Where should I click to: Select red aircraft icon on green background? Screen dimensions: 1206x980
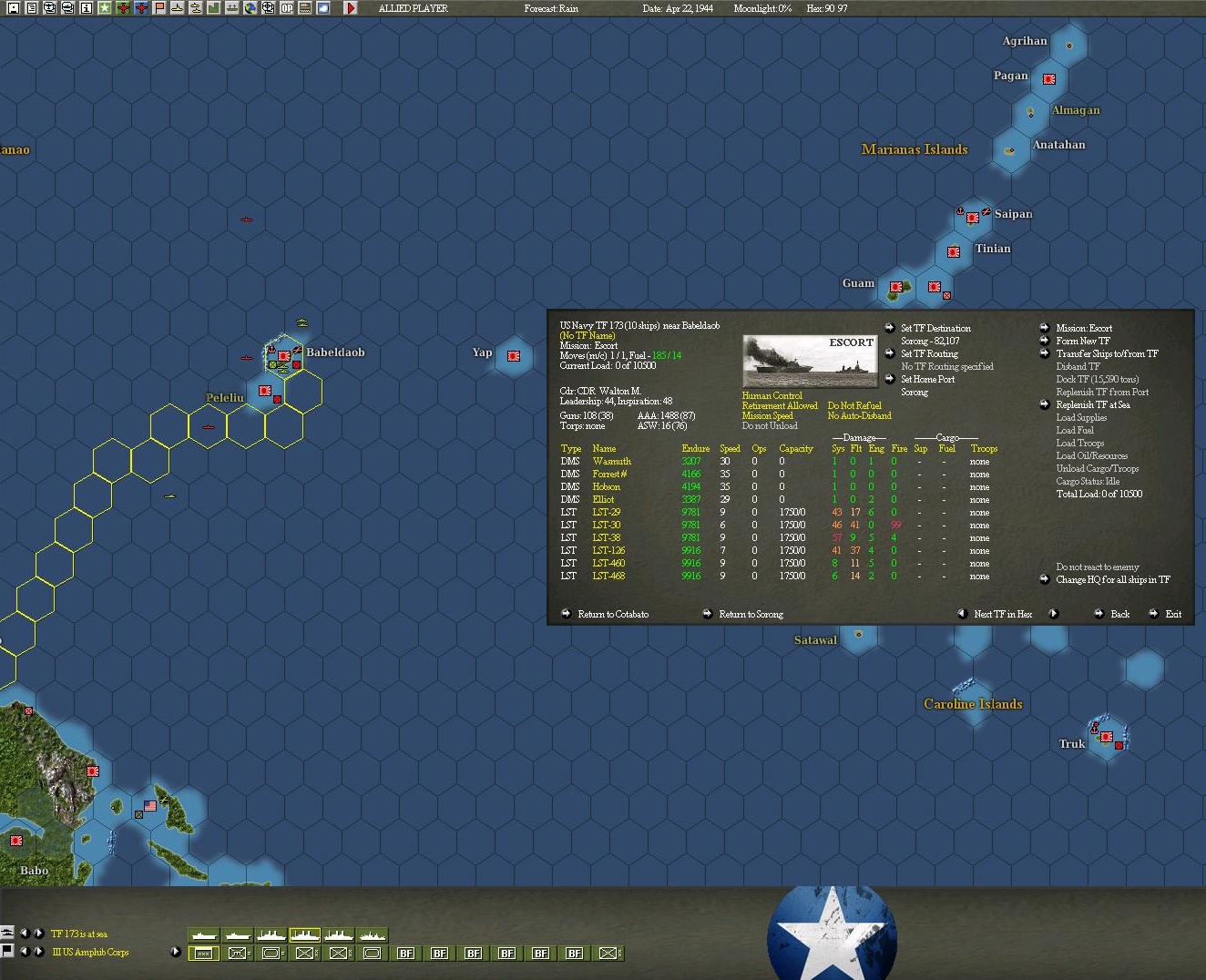click(123, 8)
